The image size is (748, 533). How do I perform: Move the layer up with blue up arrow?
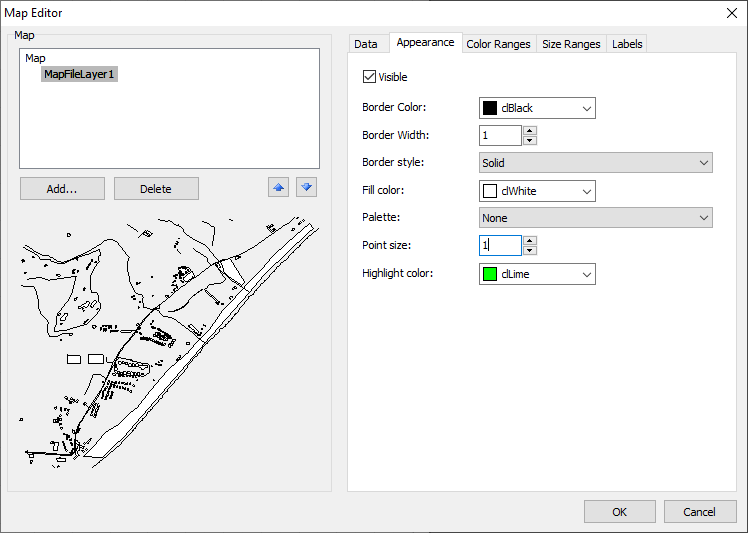[x=279, y=188]
